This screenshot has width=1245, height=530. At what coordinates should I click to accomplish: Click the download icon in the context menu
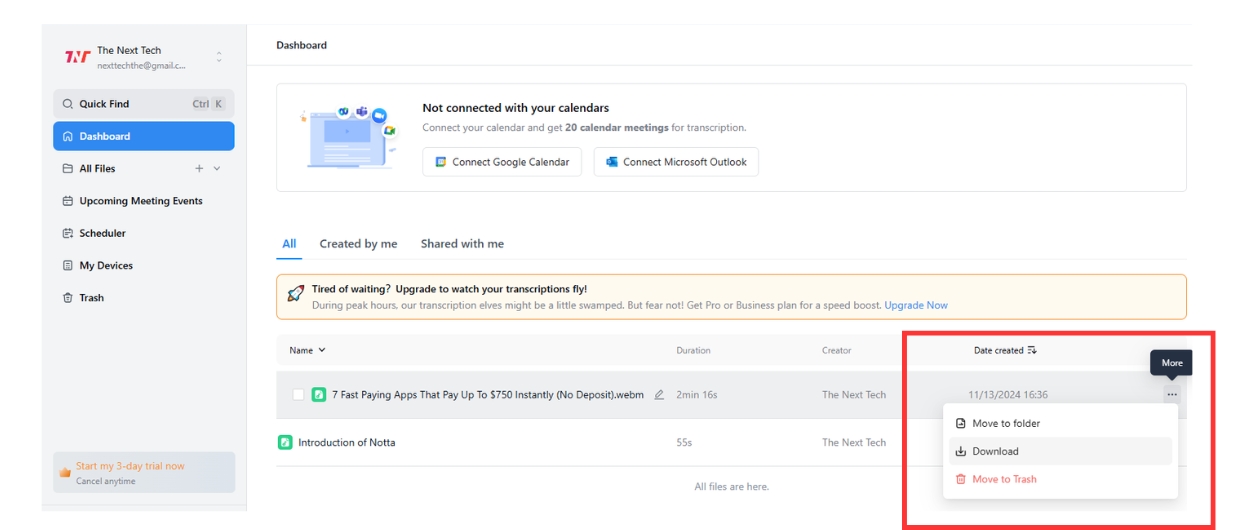click(961, 451)
